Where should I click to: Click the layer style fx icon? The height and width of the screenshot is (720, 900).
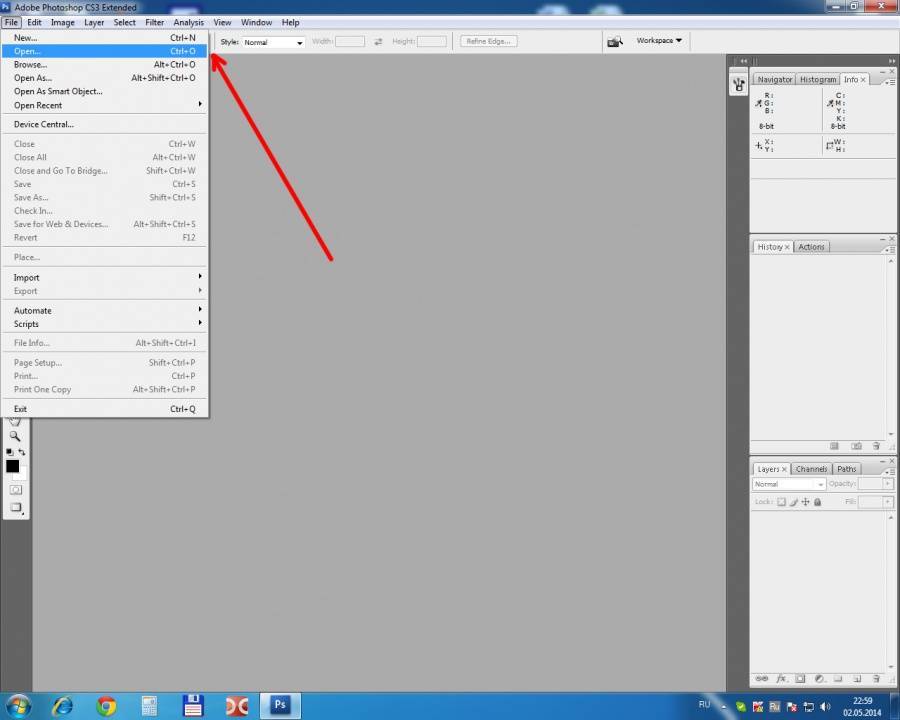(x=781, y=678)
